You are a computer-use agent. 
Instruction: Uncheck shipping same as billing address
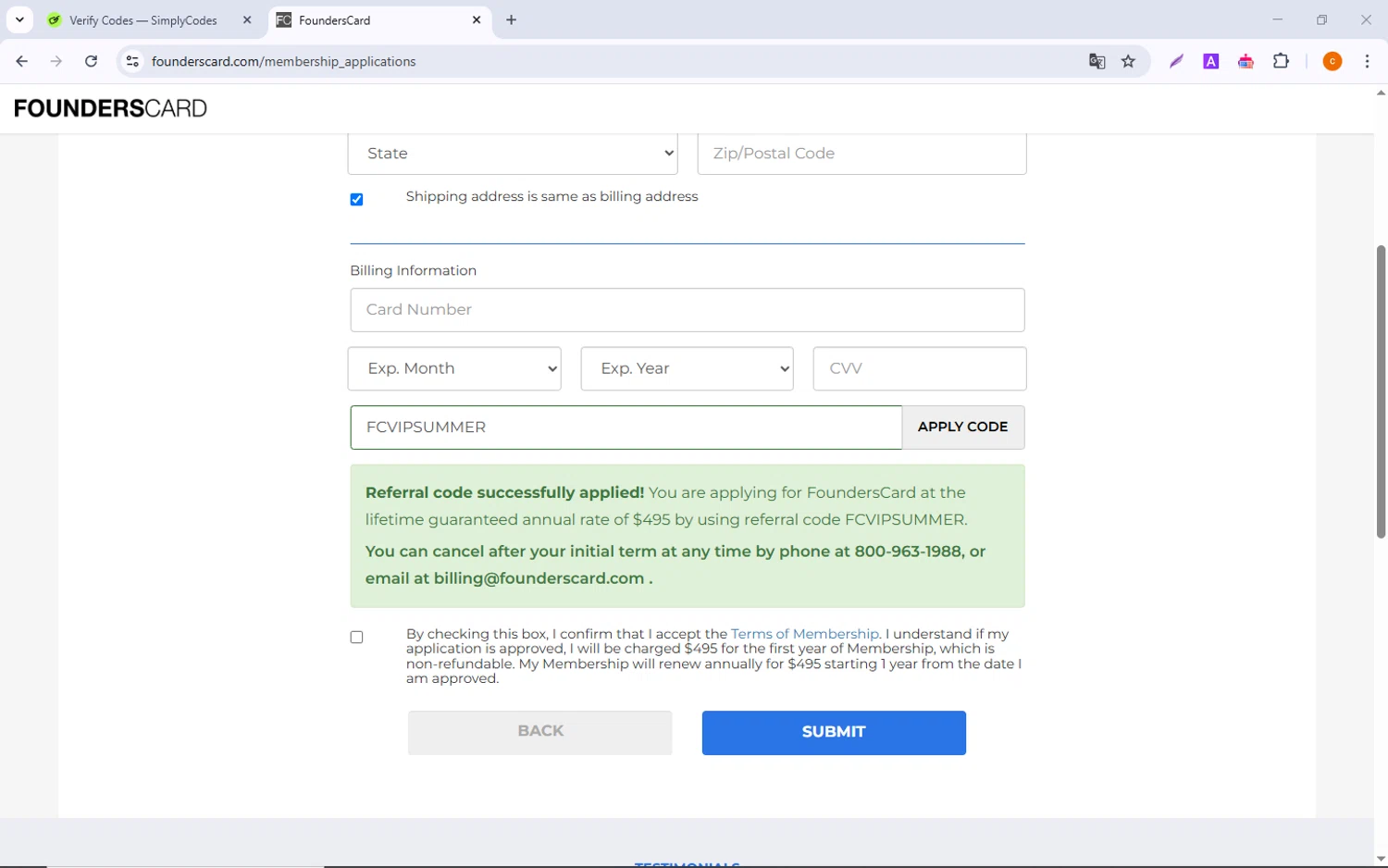(356, 199)
